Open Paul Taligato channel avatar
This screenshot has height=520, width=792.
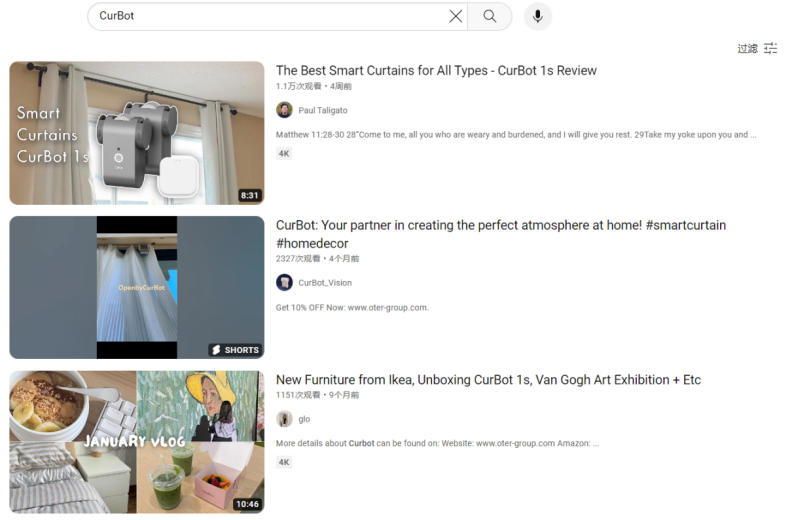point(285,110)
